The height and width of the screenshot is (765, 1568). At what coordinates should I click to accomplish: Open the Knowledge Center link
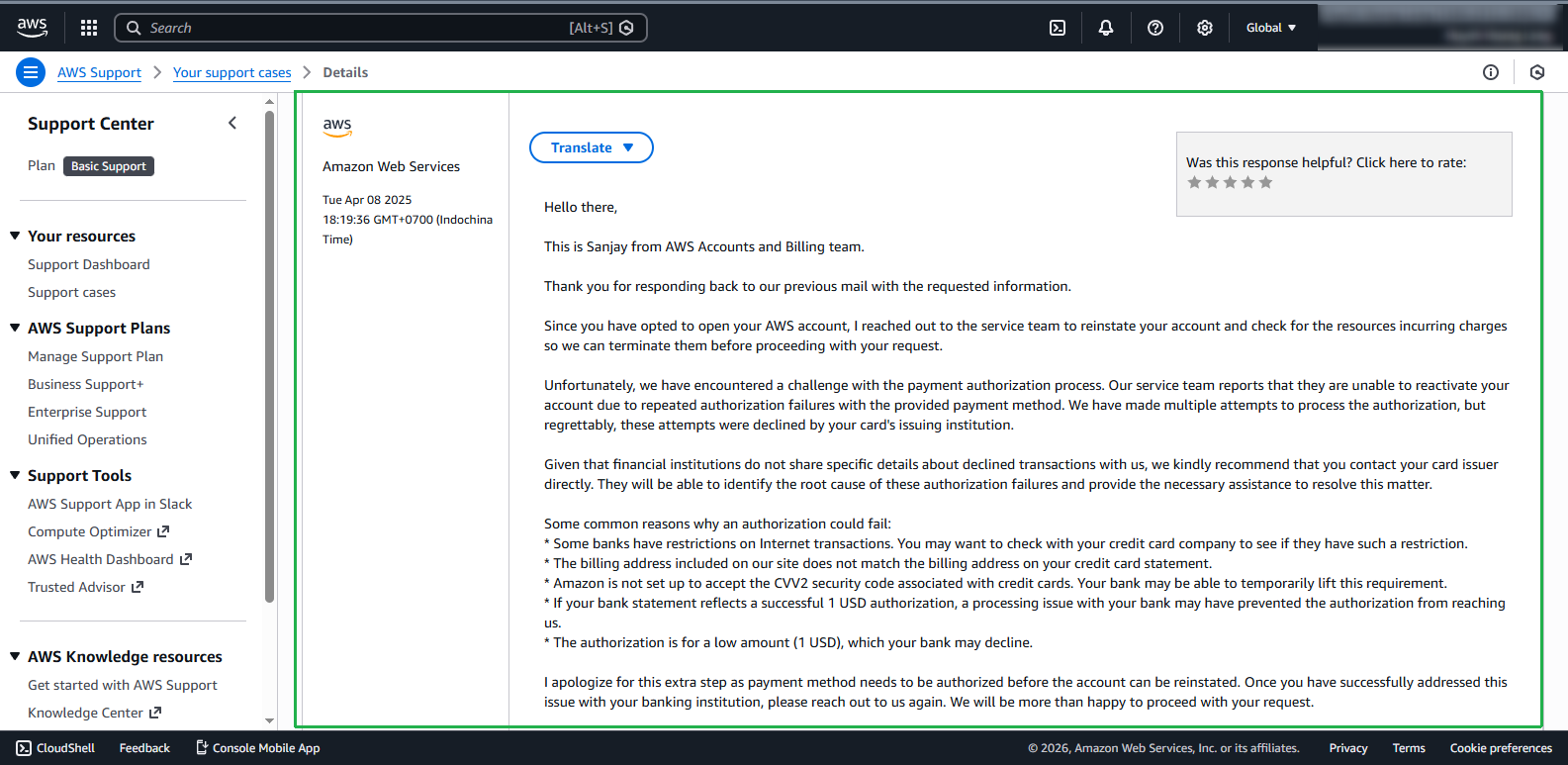(86, 713)
